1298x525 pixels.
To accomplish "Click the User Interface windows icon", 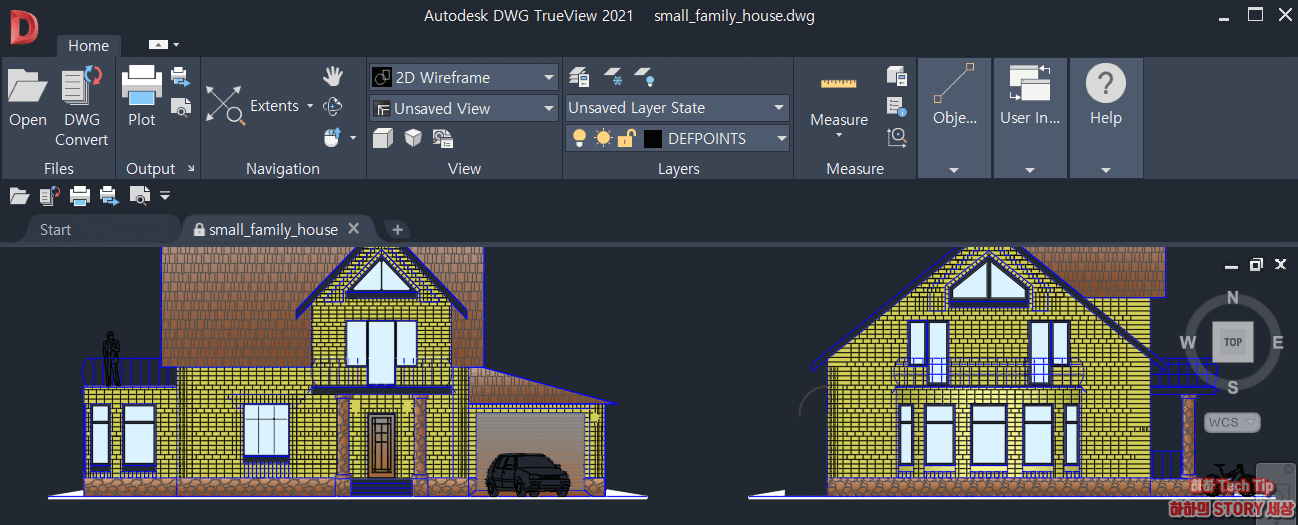I will [1030, 83].
